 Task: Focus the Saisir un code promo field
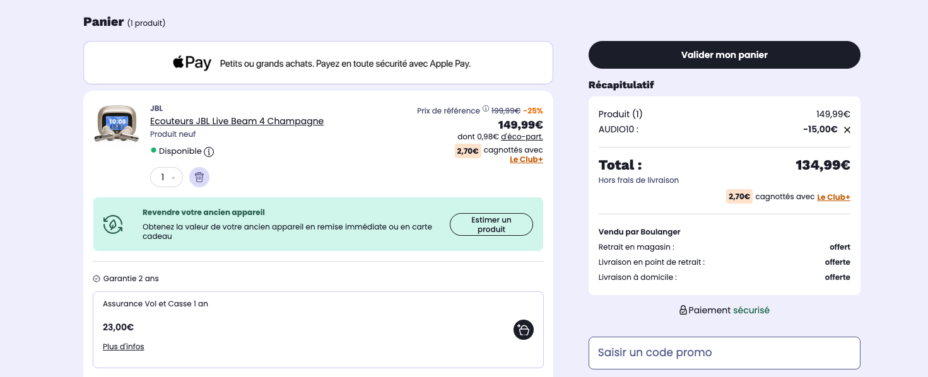pos(724,353)
